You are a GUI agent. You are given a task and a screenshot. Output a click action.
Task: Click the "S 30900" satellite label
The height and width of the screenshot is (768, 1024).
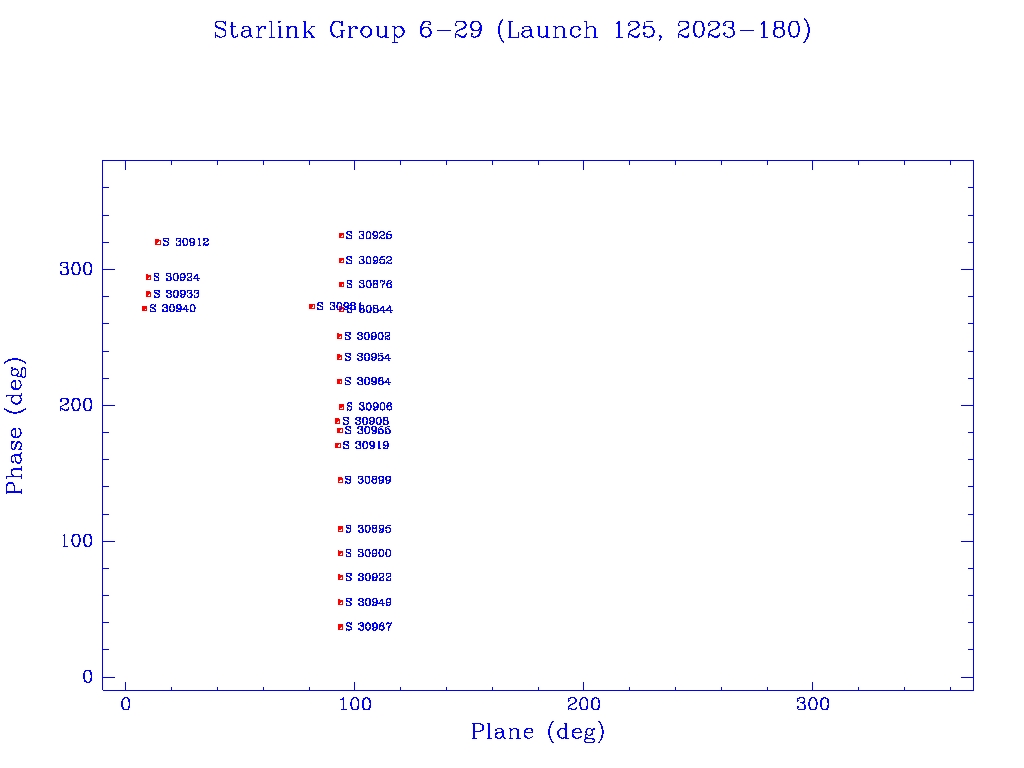(368, 553)
